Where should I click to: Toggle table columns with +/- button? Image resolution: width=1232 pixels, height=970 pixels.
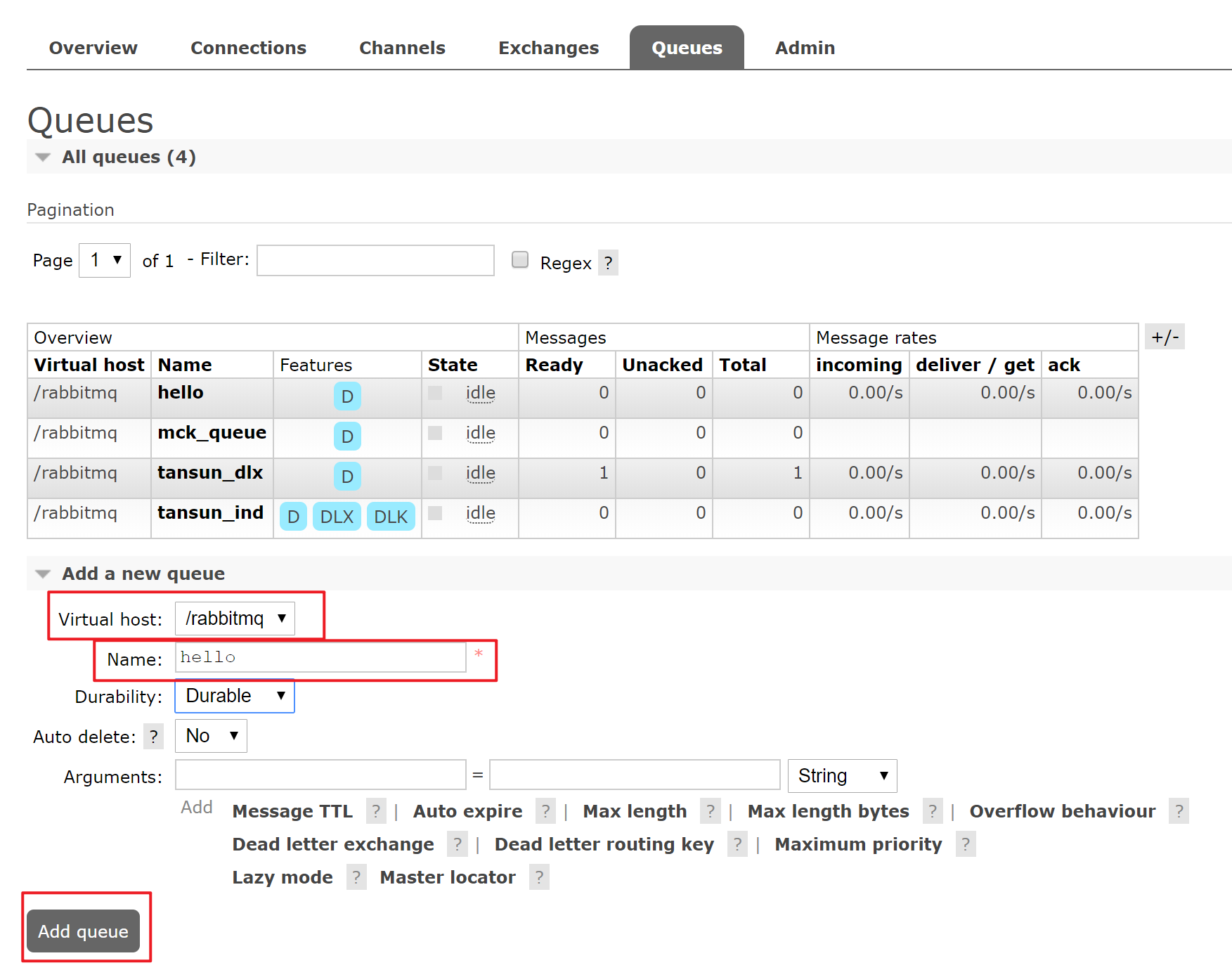tap(1165, 337)
